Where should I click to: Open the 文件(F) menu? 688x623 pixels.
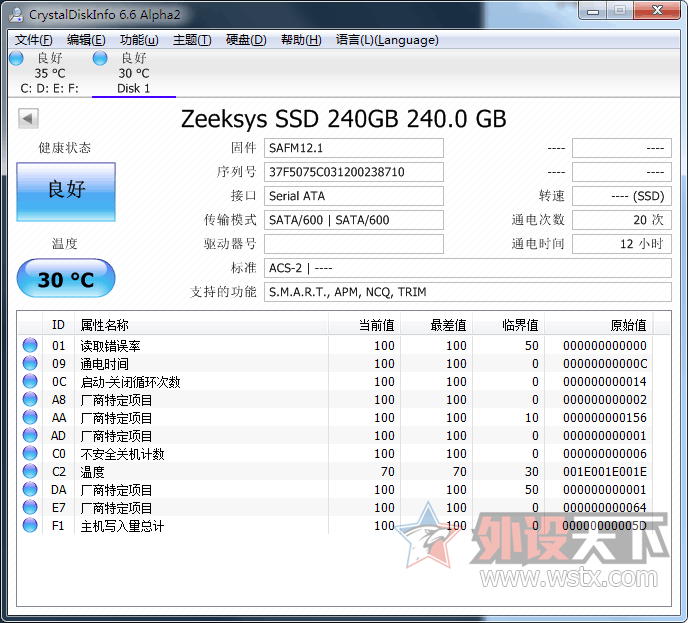click(x=34, y=40)
